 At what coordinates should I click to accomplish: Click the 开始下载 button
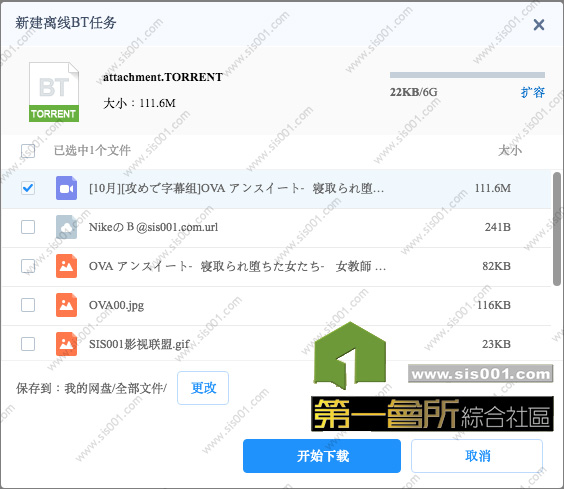322,456
